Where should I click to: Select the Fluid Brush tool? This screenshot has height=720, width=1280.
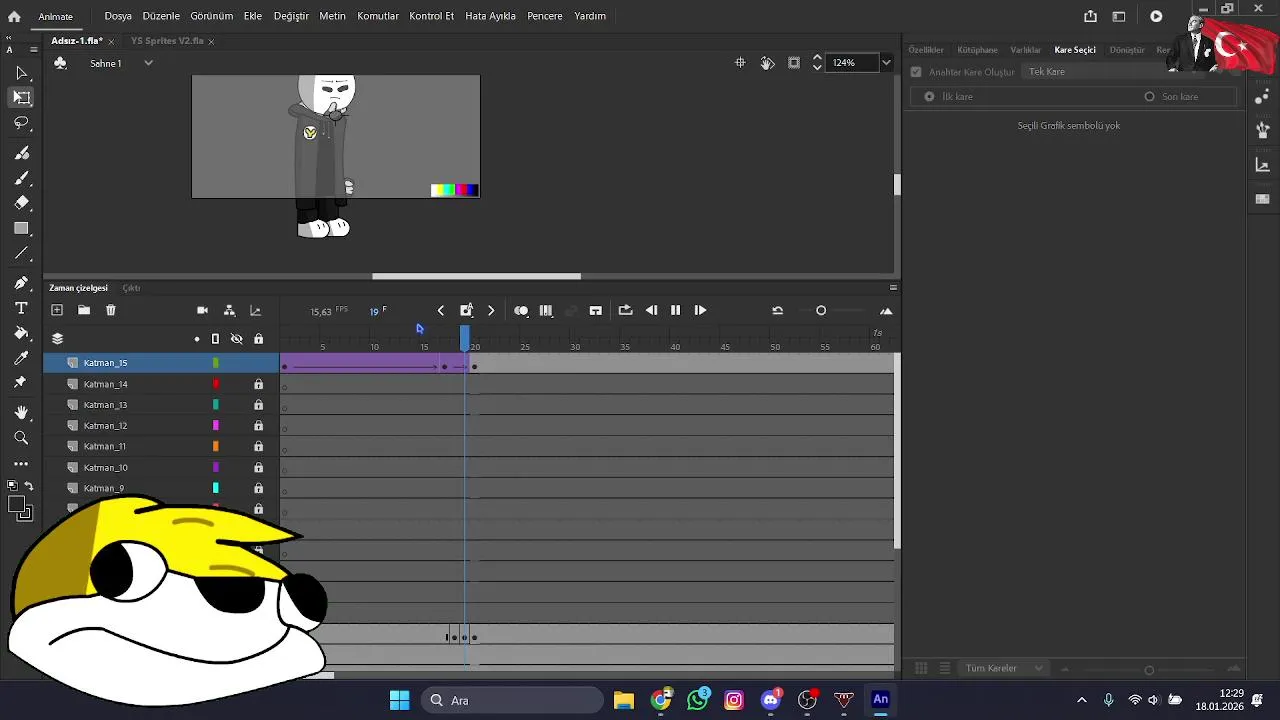22,153
